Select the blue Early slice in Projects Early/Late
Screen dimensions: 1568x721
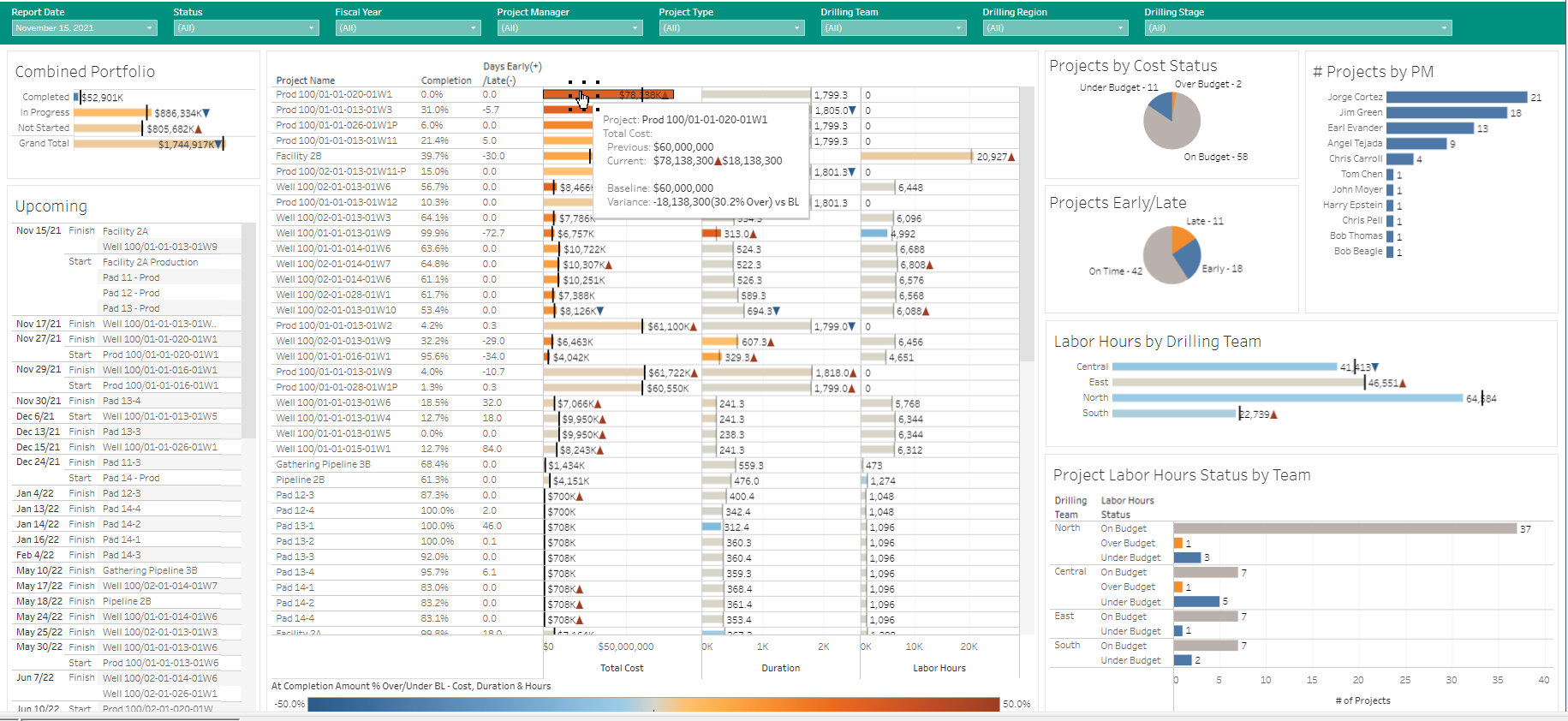[x=1188, y=263]
